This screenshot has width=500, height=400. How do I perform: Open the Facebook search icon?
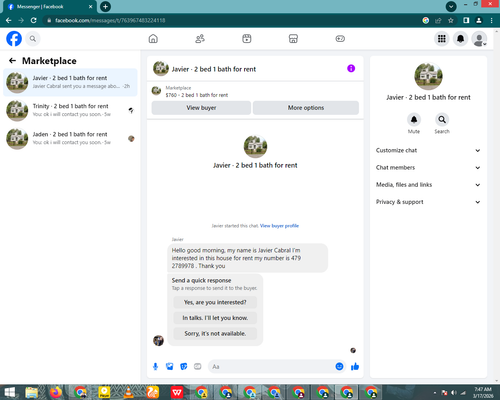tap(33, 39)
